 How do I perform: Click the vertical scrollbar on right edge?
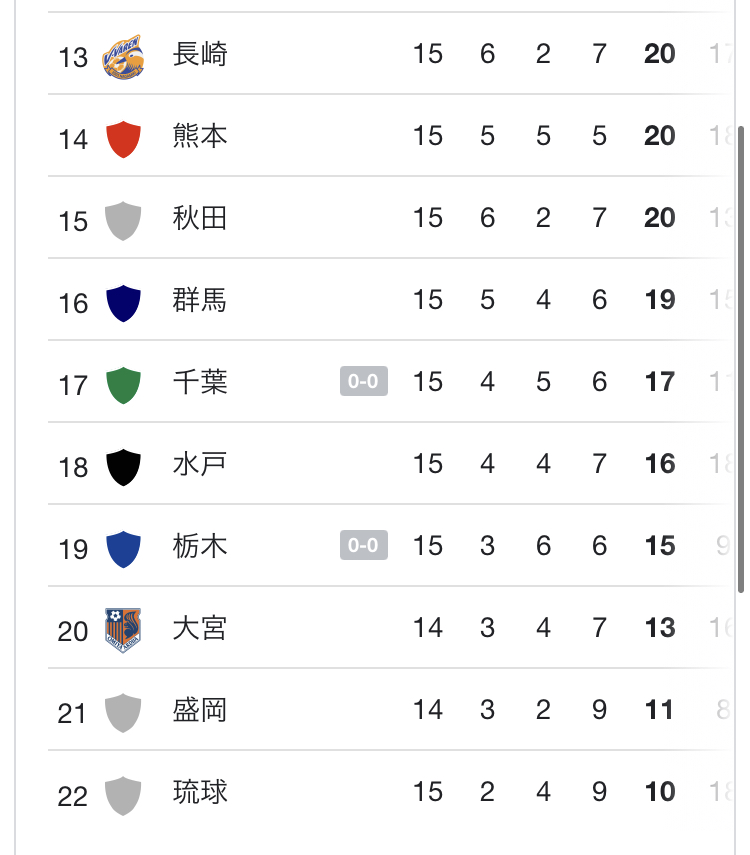[740, 360]
